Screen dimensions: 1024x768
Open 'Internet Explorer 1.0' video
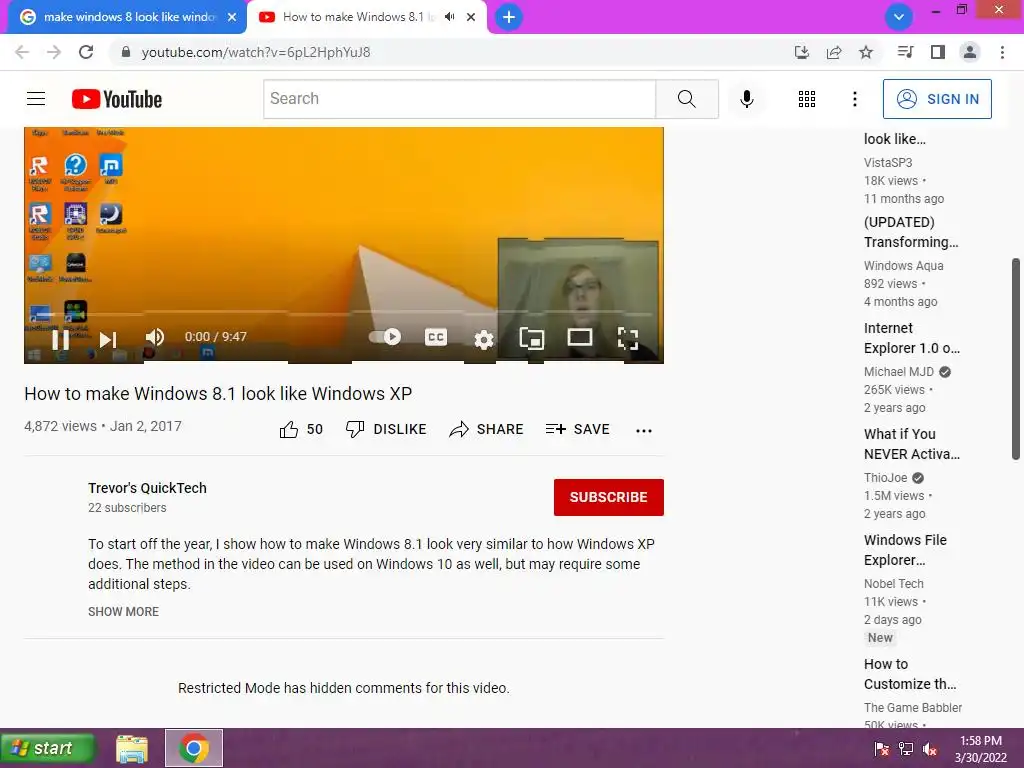tap(912, 338)
